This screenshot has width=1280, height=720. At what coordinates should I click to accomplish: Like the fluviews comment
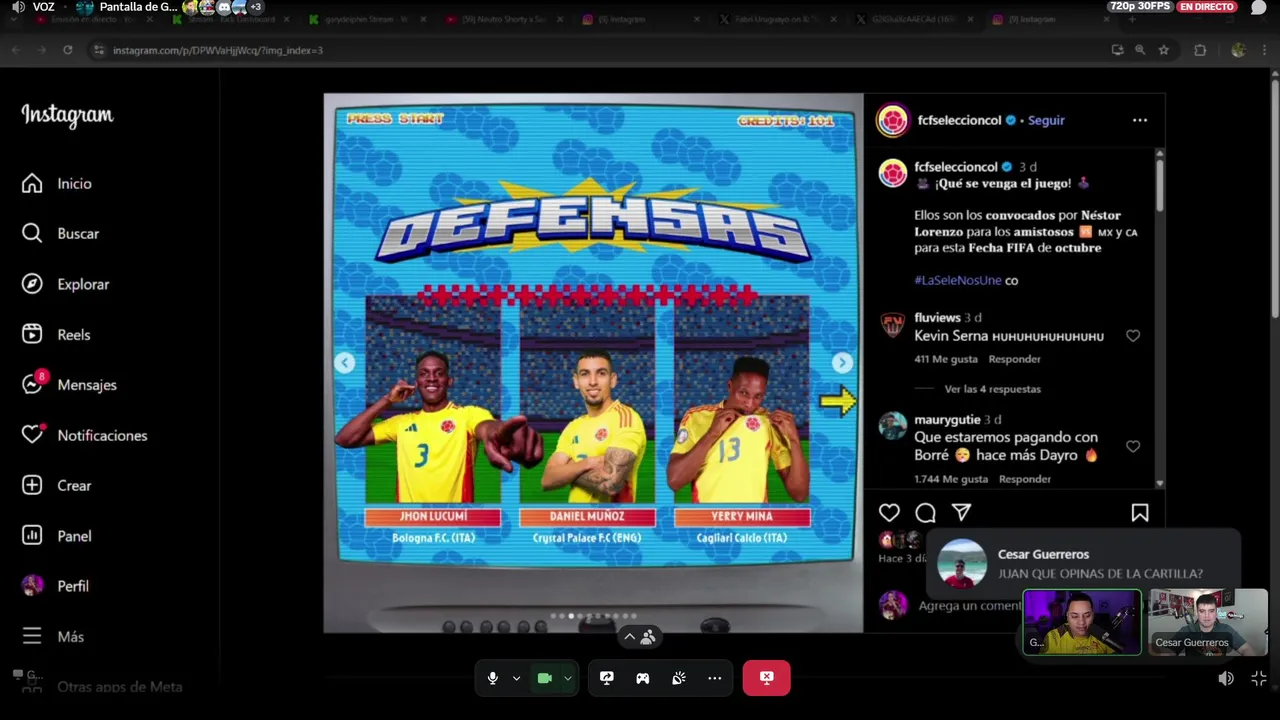(1133, 336)
